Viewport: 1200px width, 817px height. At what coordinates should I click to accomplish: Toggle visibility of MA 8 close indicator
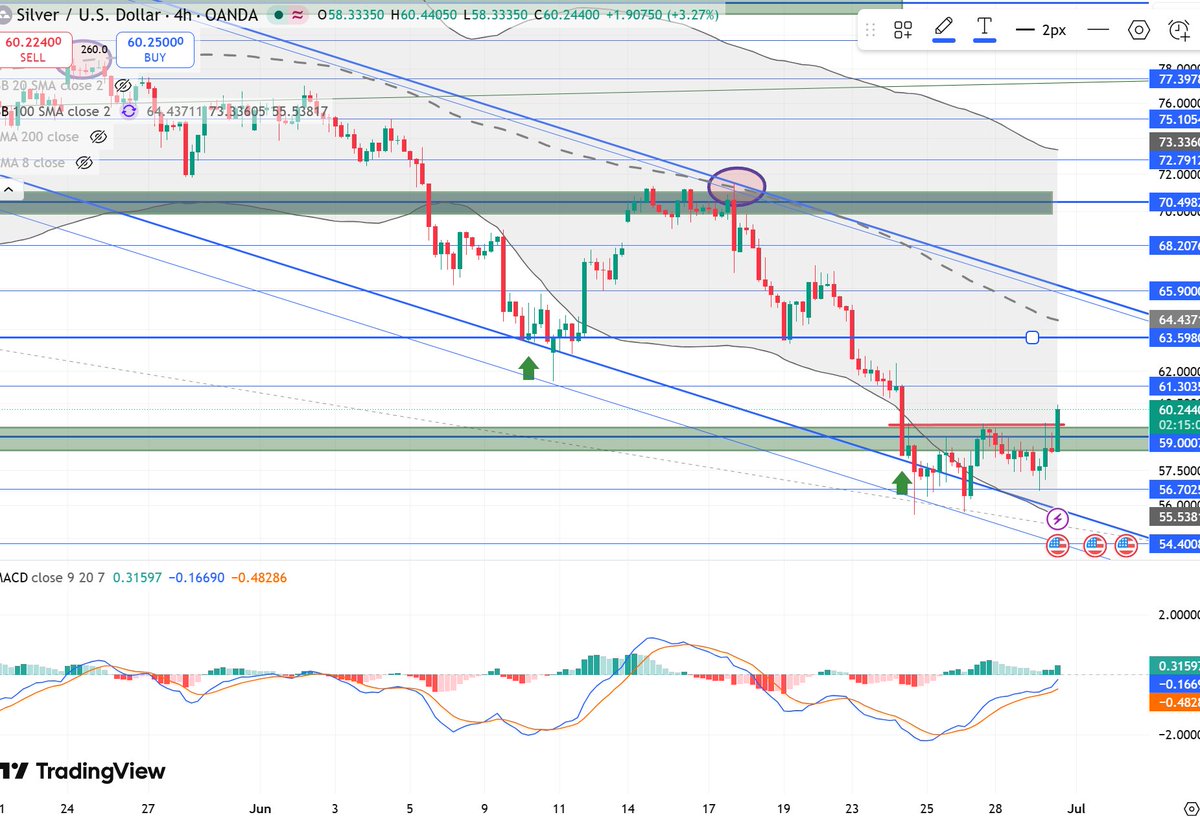[84, 162]
